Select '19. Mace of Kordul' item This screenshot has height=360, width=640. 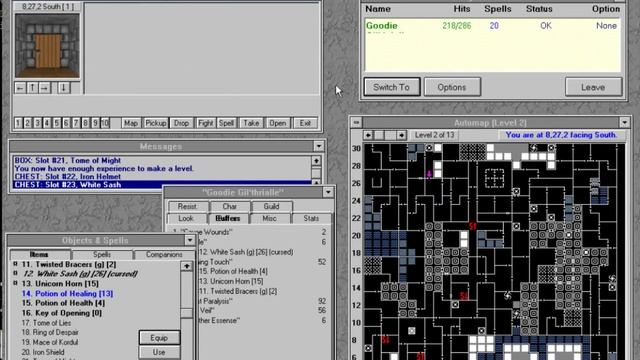tap(50, 342)
